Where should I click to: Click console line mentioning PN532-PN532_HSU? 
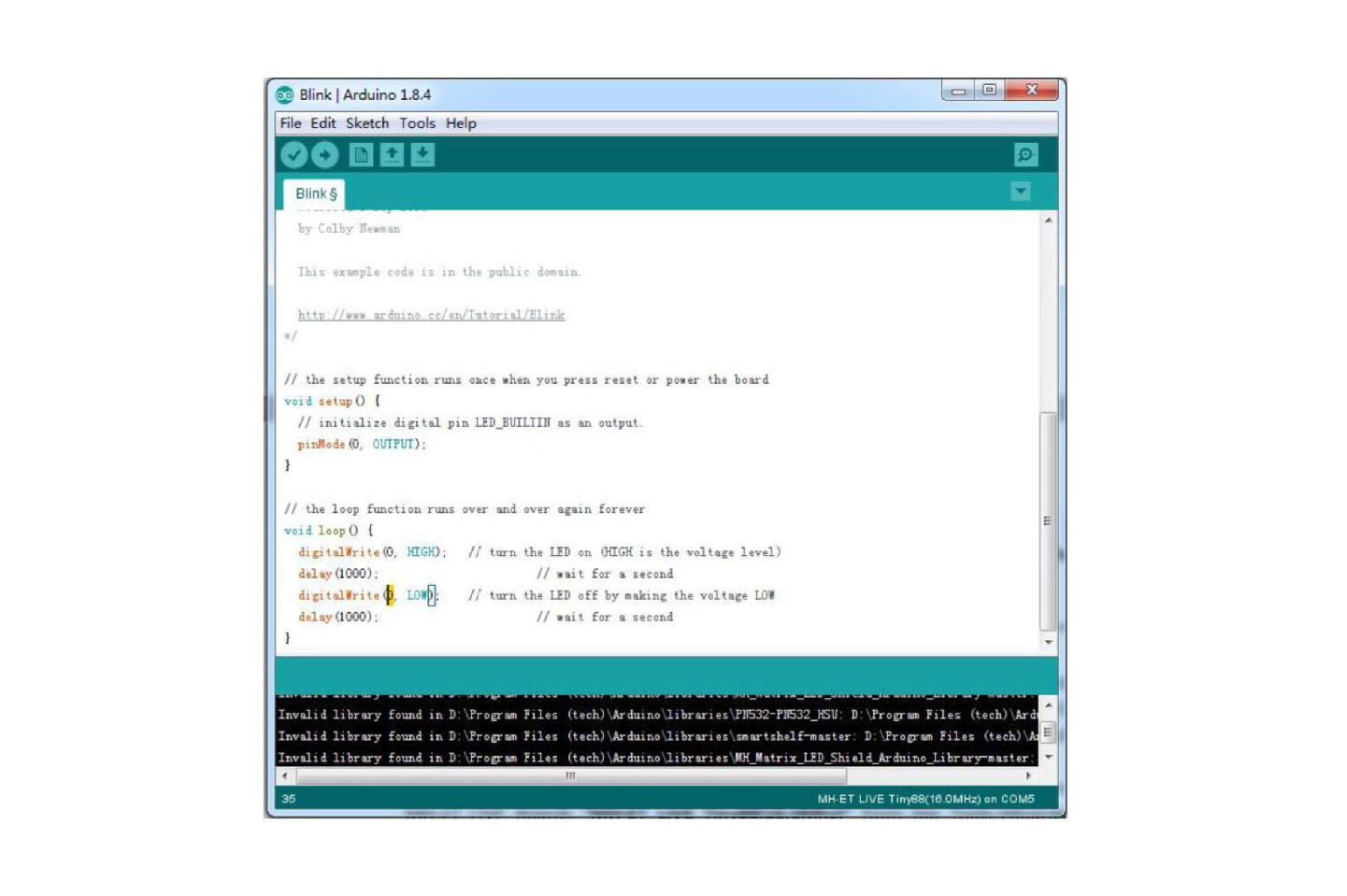658,715
